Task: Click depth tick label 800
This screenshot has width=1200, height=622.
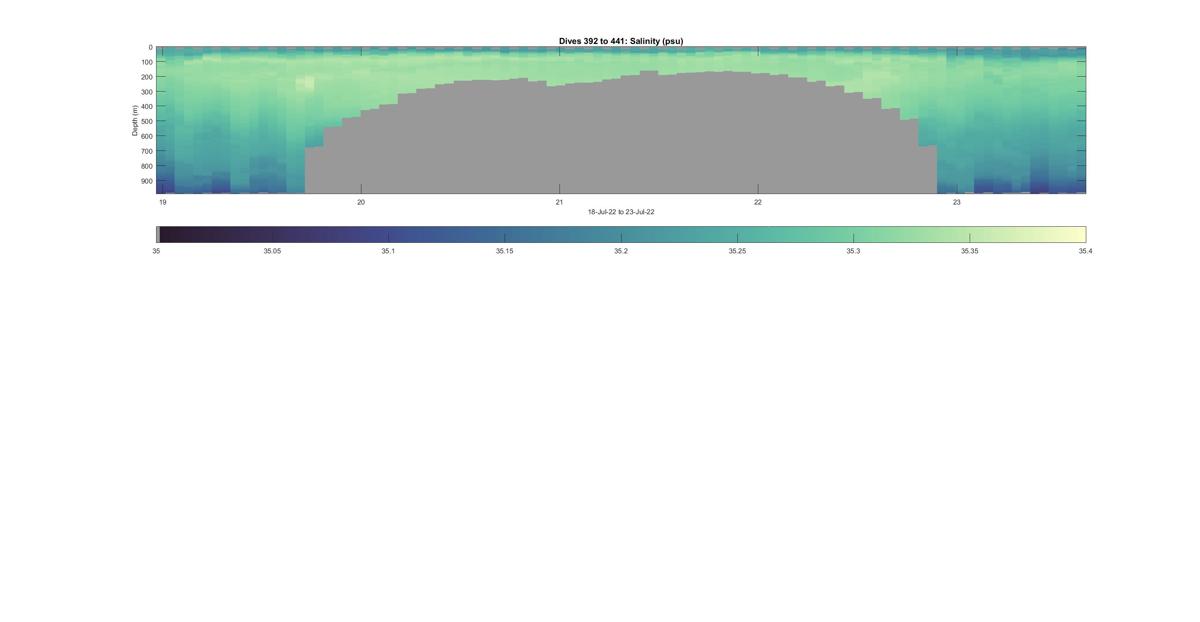Action: click(146, 166)
